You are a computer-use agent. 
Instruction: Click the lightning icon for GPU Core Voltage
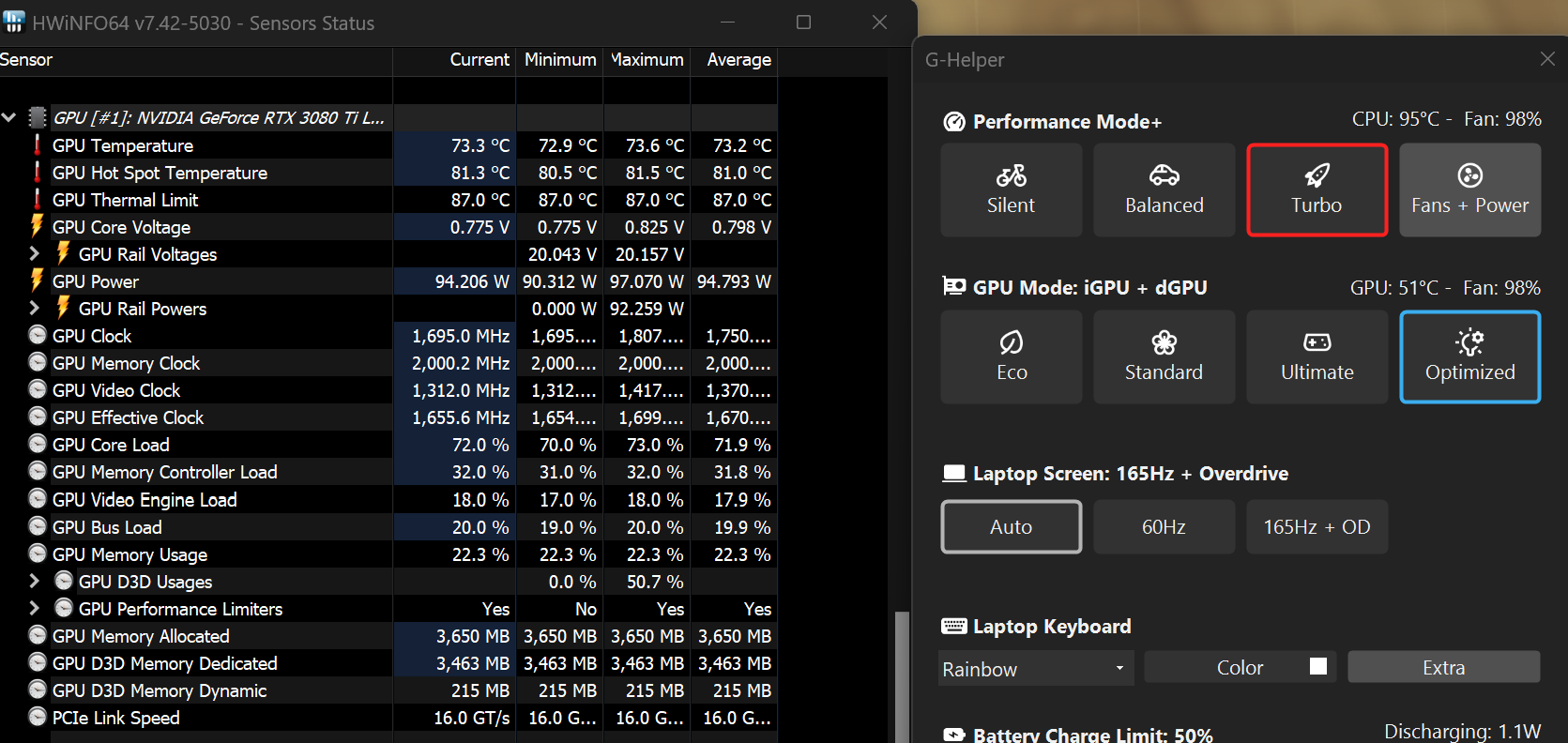coord(38,226)
